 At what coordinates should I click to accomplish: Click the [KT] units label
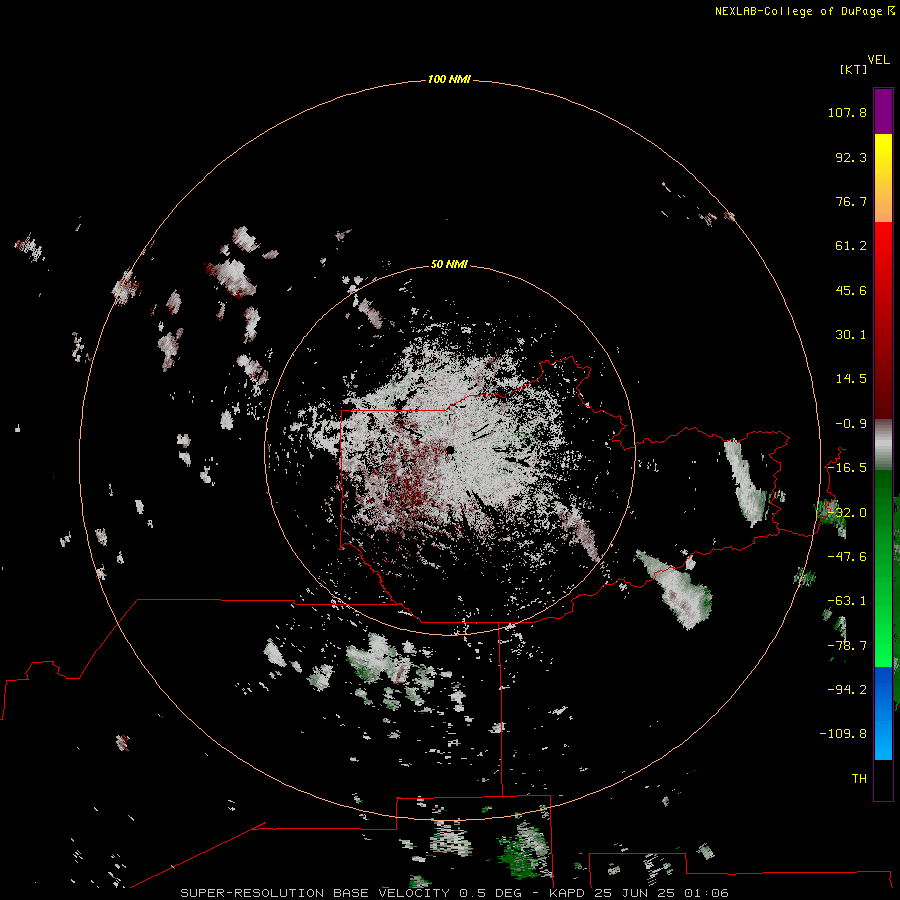pos(854,69)
